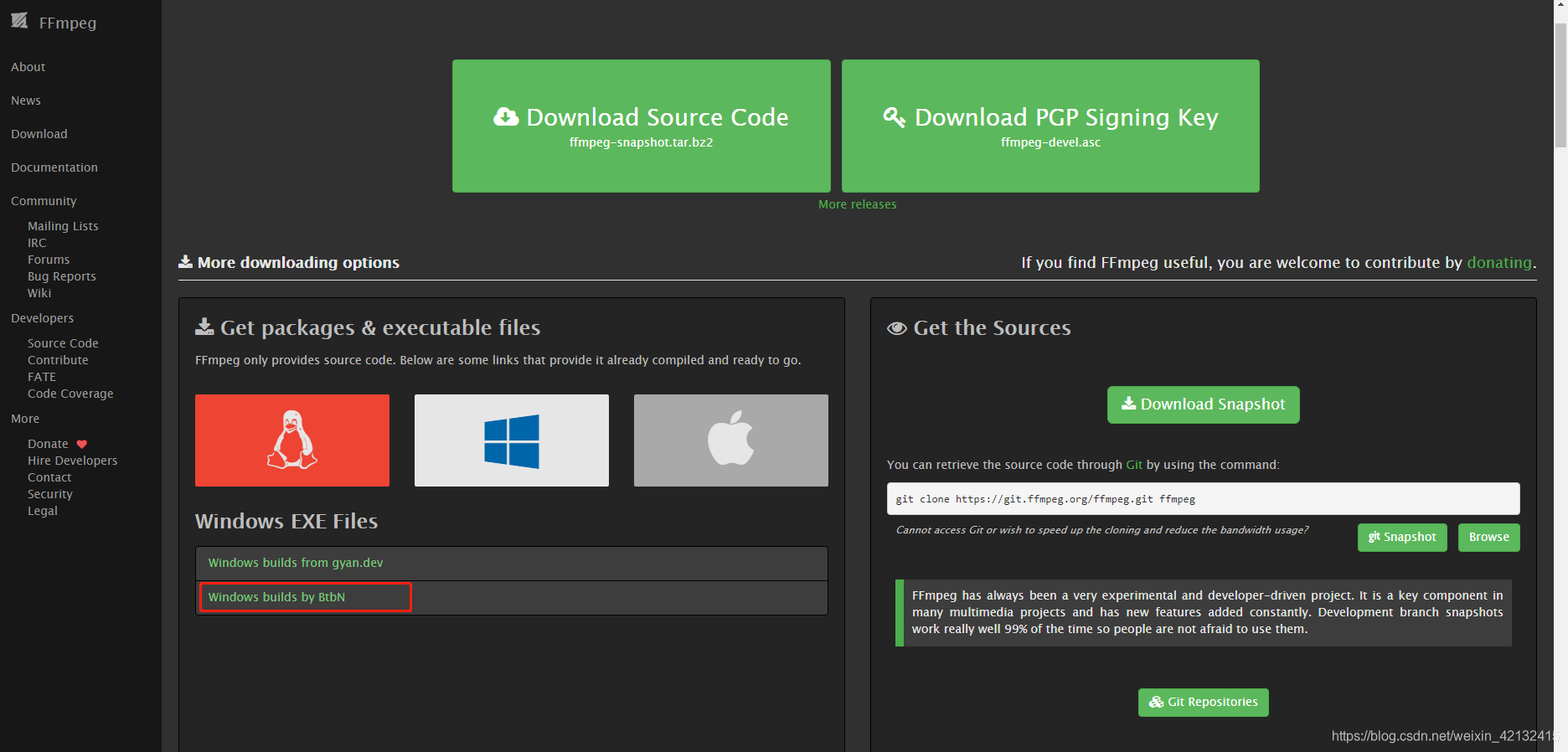Select the Apple macOS packages tile
This screenshot has width=1568, height=752.
tap(731, 440)
